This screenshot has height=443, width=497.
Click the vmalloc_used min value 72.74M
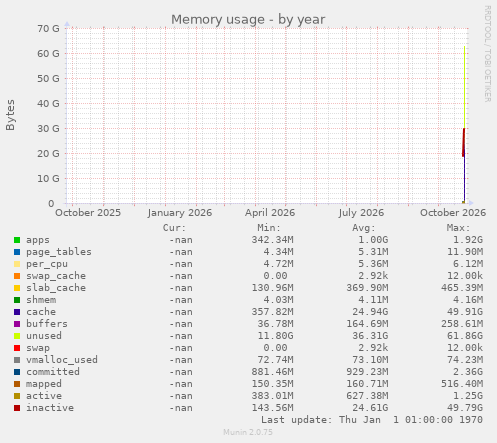(x=275, y=360)
